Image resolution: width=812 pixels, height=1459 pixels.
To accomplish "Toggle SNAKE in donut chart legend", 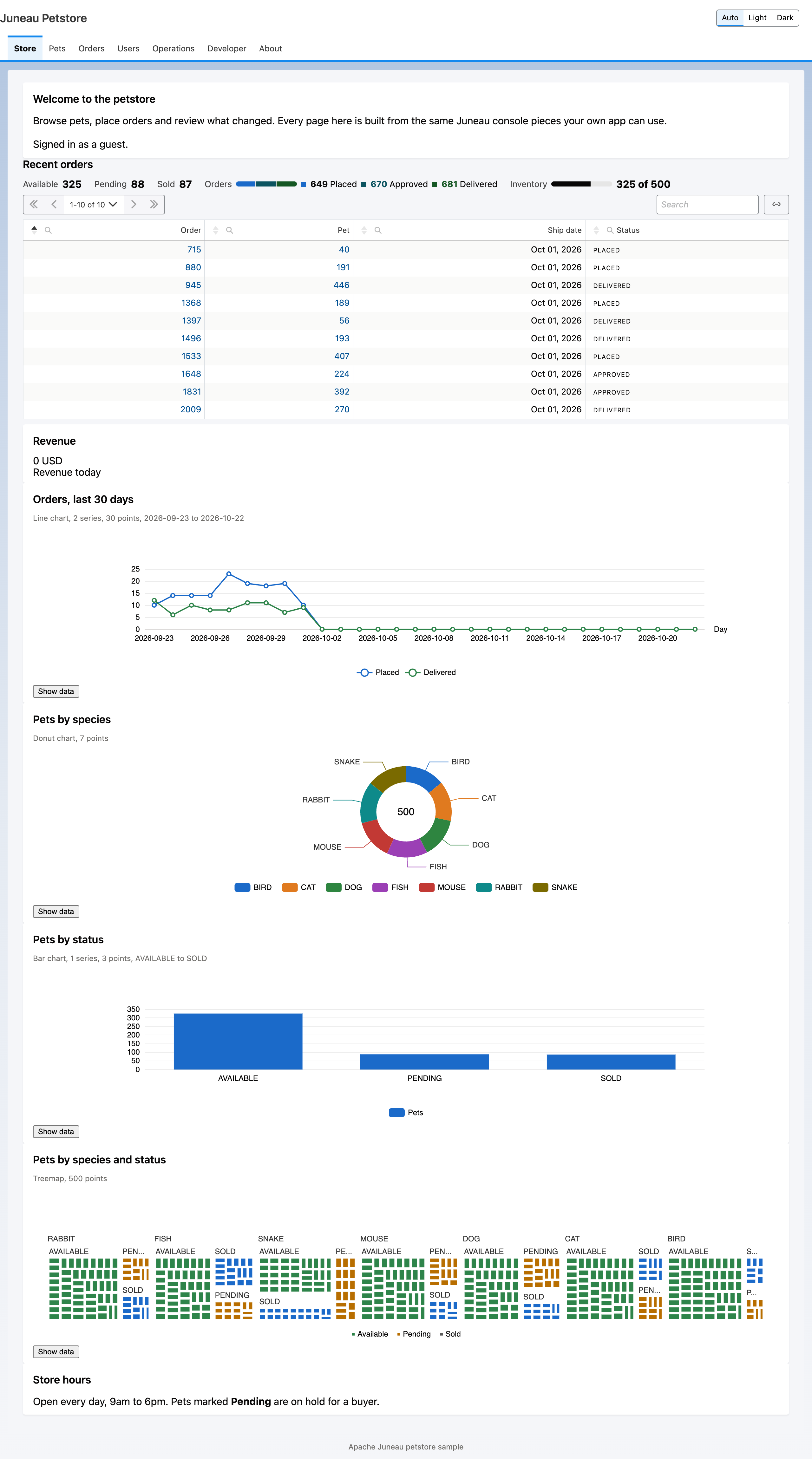I will pos(555,887).
